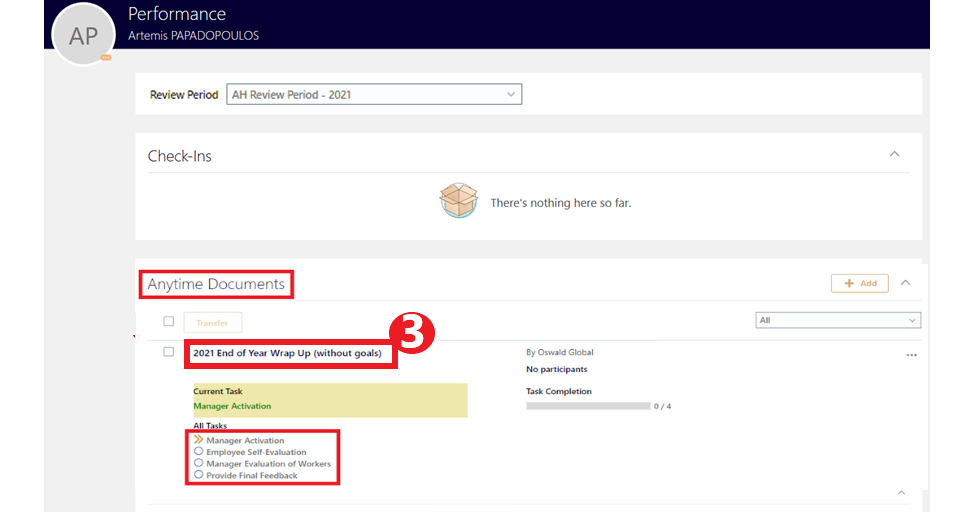Open the All filter dropdown
The height and width of the screenshot is (512, 975).
[838, 320]
